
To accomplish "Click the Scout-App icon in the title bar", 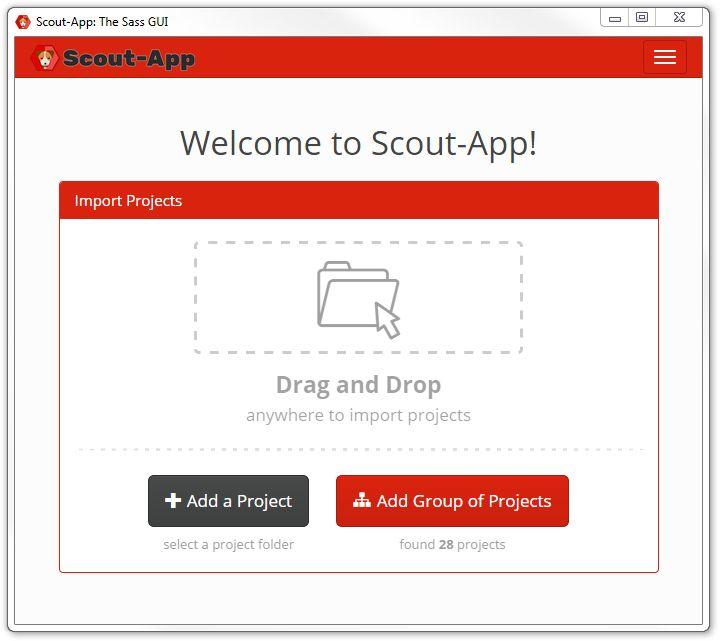I will tap(22, 22).
